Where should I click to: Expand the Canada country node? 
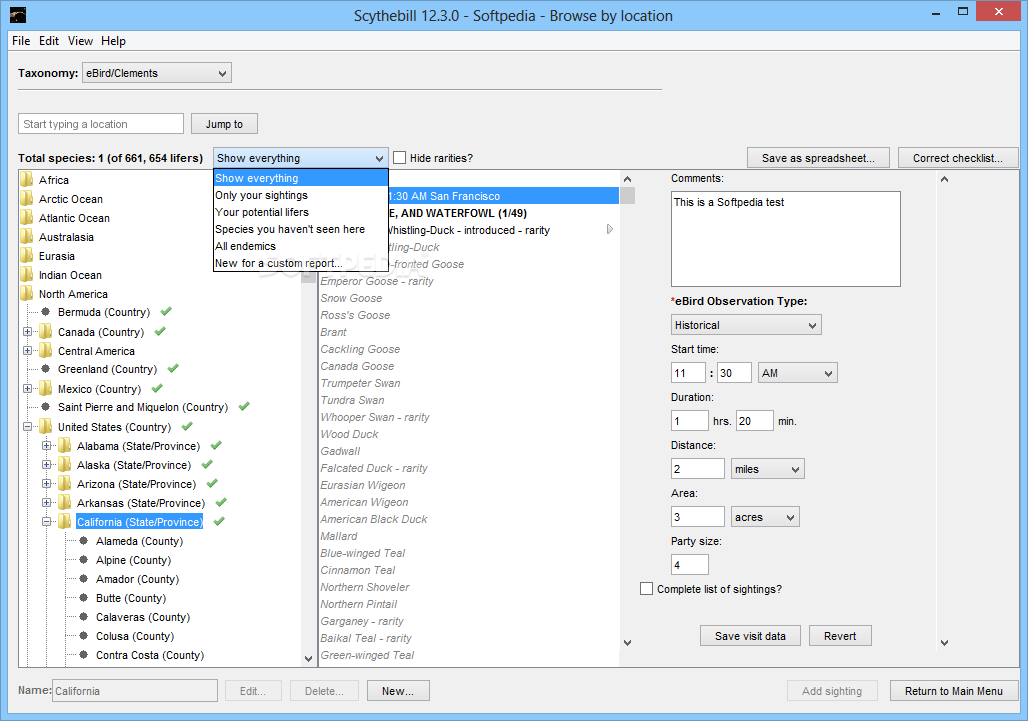point(28,332)
